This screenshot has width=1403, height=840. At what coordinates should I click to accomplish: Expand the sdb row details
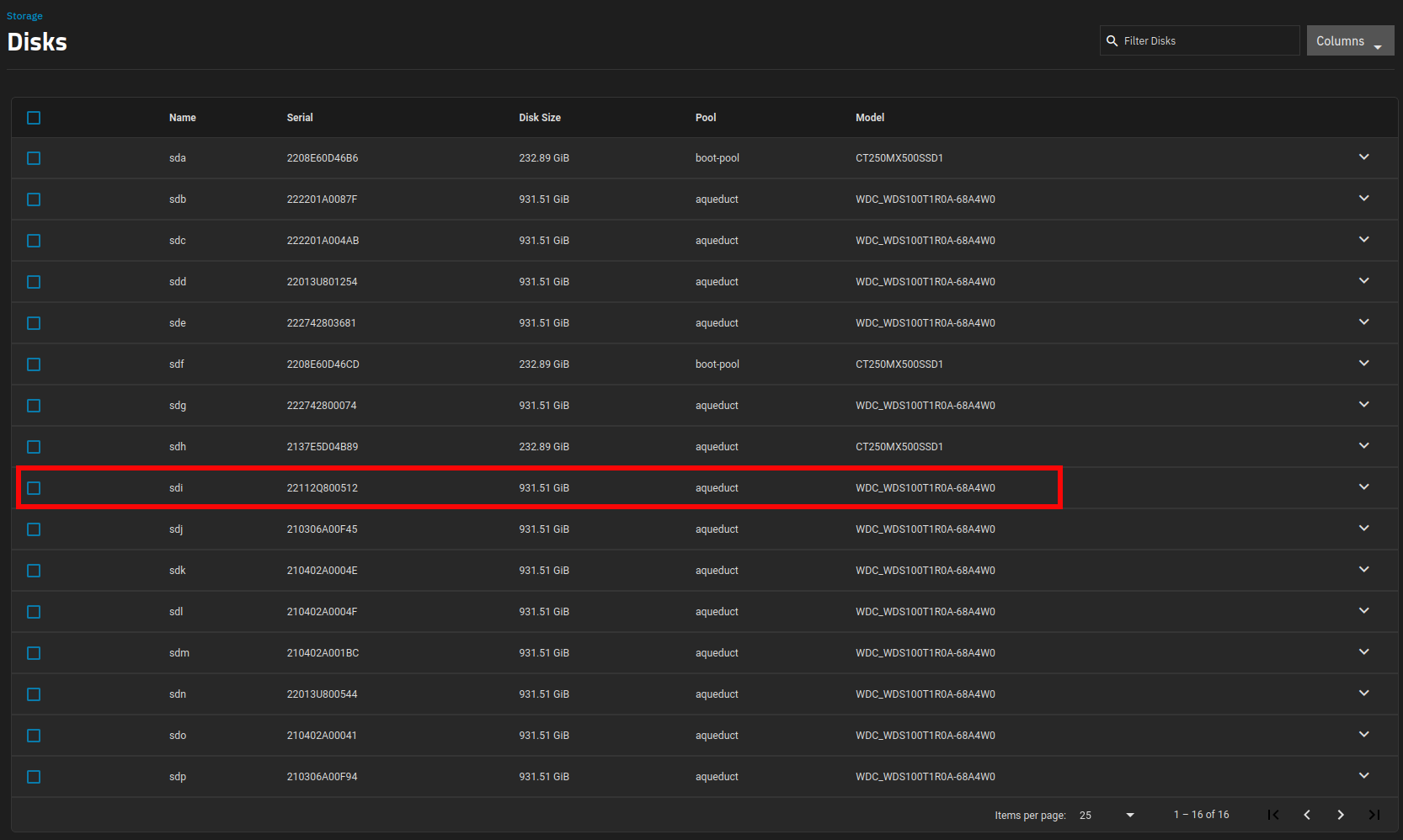(x=1363, y=199)
